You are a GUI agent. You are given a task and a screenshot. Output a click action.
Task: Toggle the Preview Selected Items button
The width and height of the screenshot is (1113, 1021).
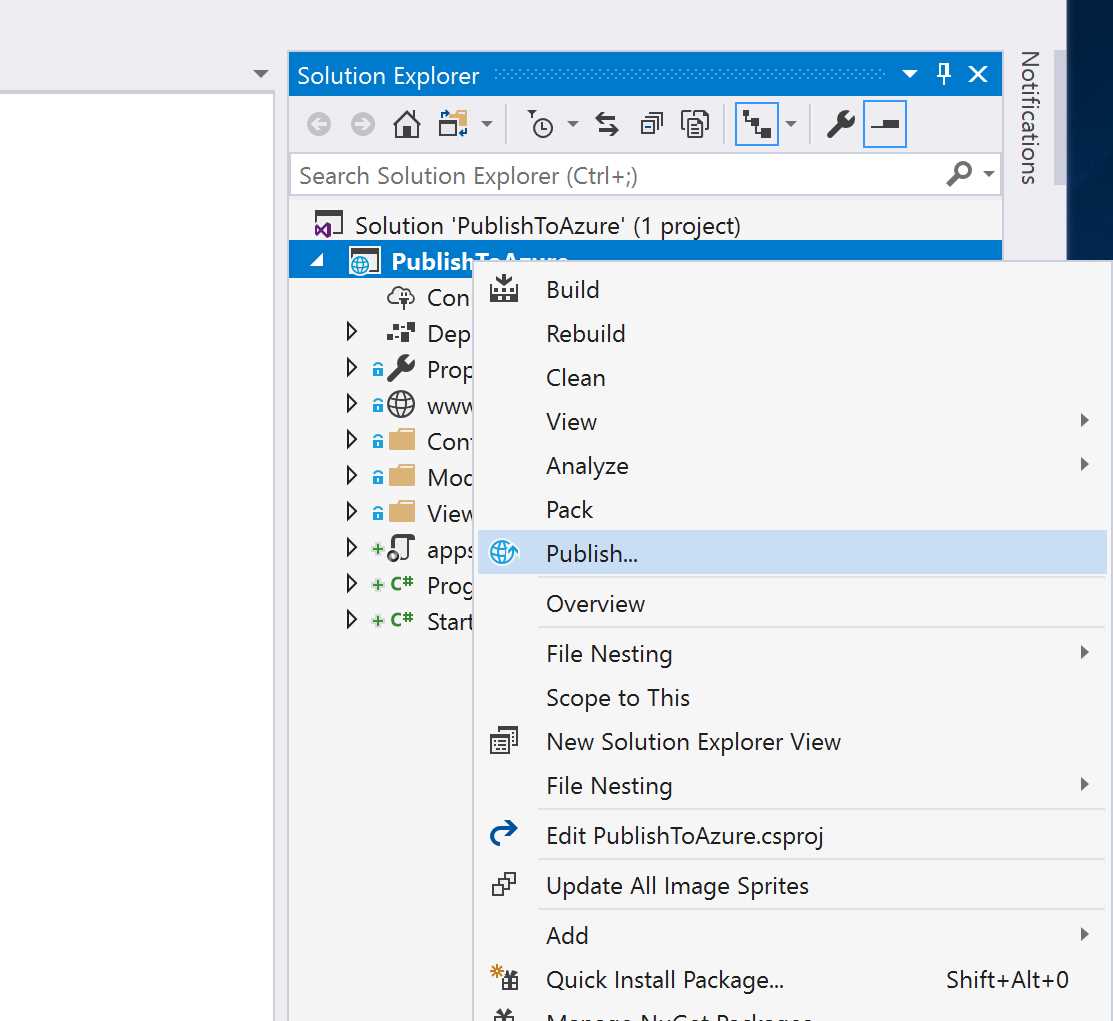(884, 124)
